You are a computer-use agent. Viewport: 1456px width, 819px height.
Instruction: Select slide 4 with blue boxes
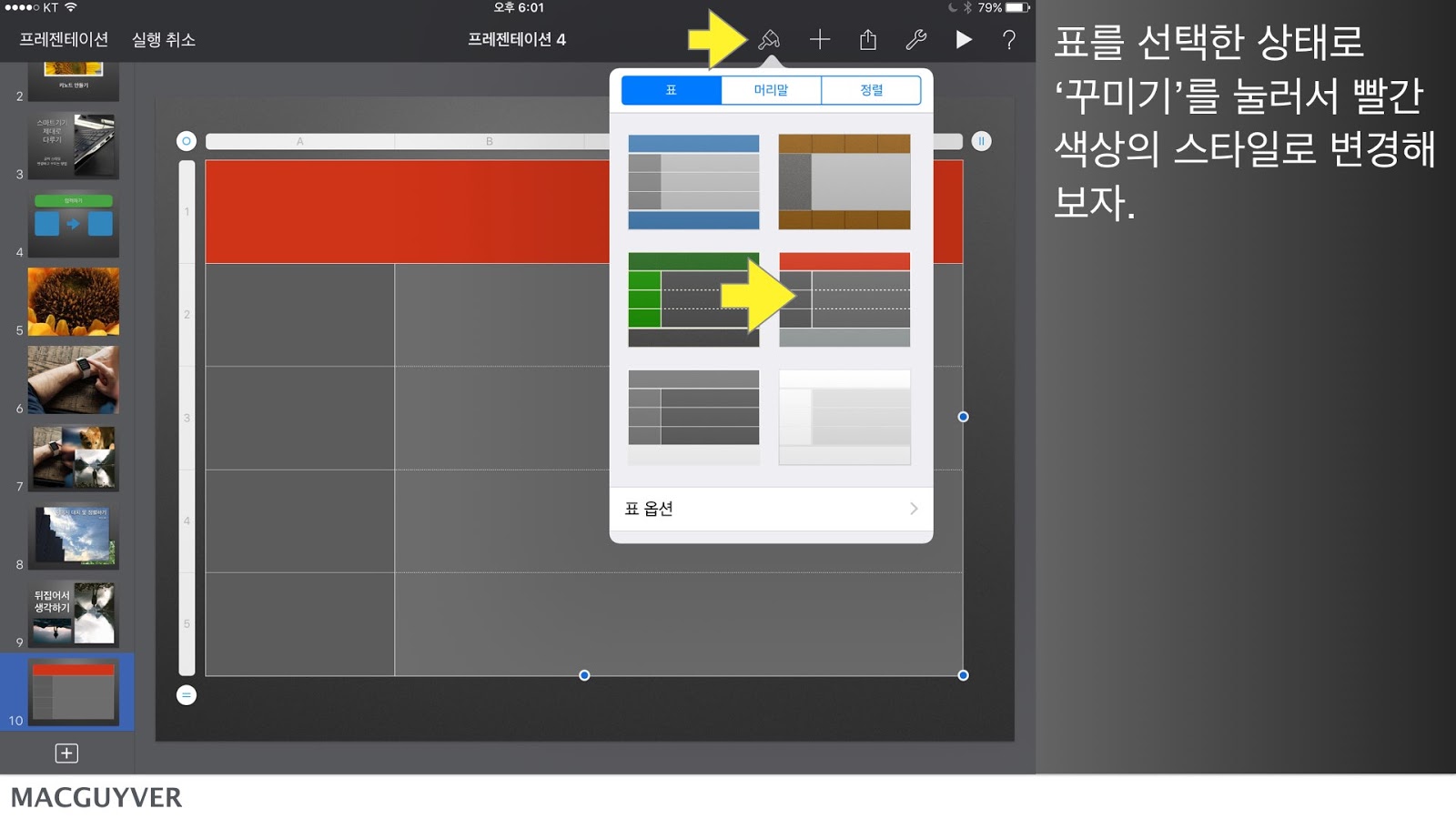[x=74, y=224]
